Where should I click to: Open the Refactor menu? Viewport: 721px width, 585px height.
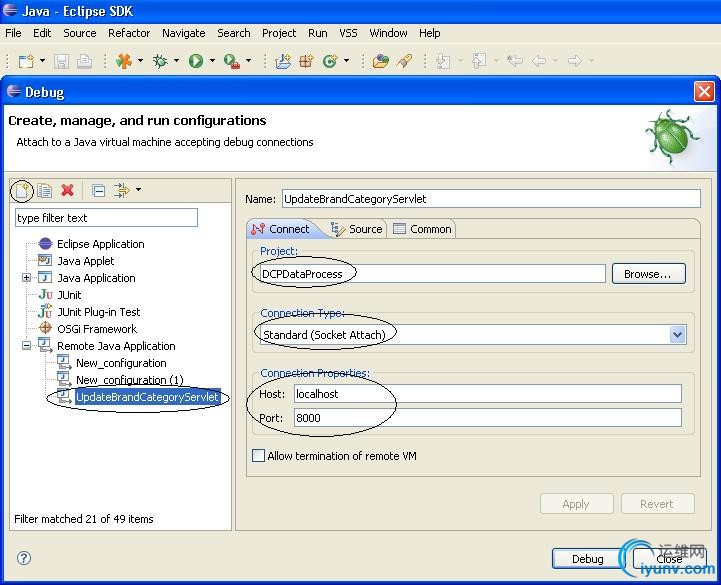click(x=129, y=33)
